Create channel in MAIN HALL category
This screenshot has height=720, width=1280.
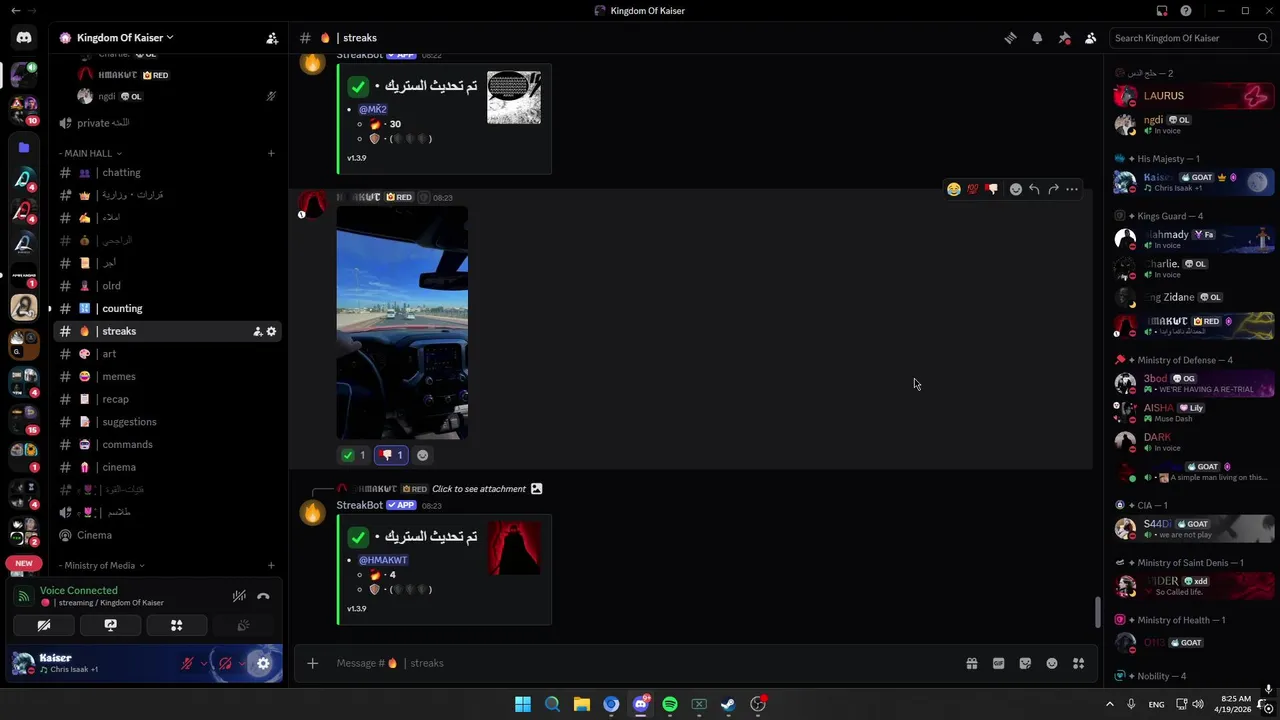click(271, 153)
